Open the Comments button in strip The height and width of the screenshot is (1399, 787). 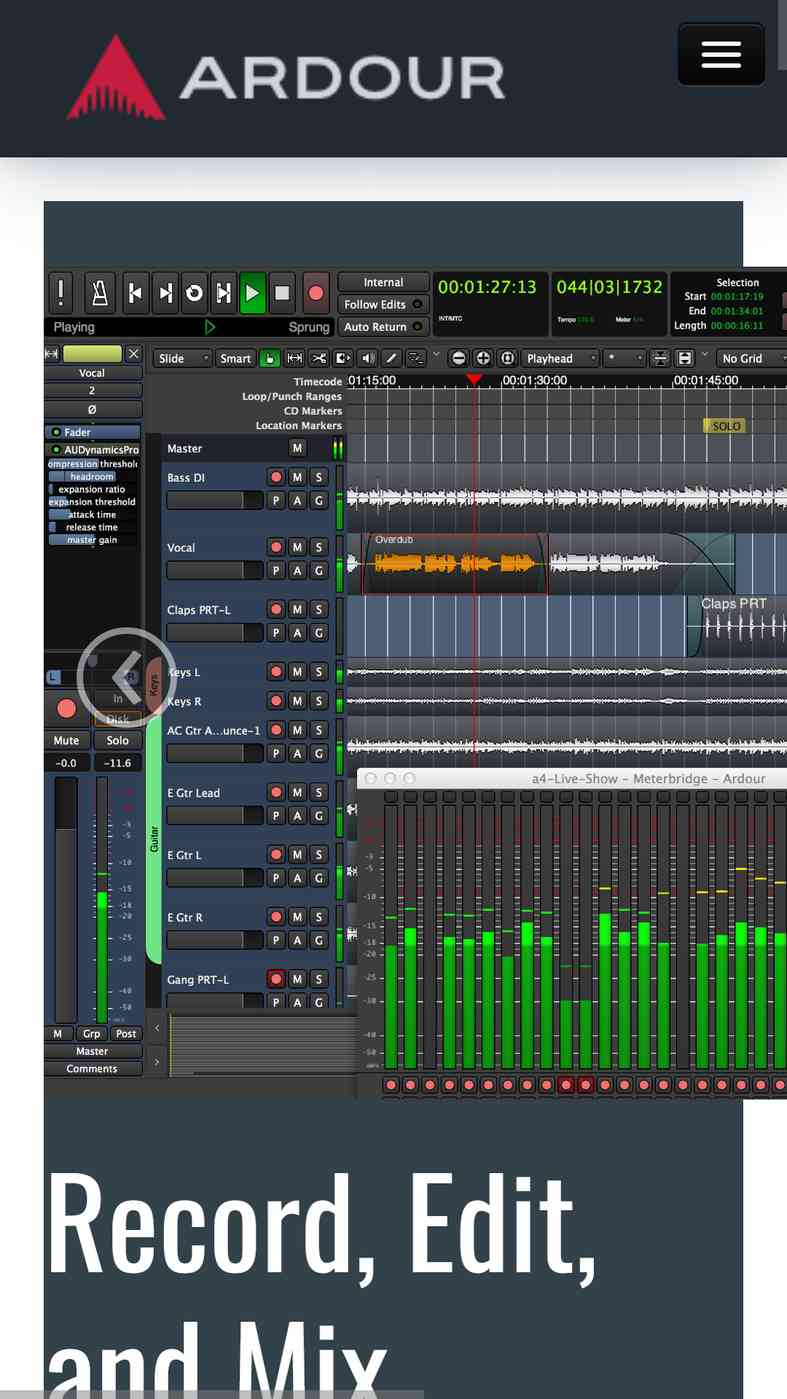pyautogui.click(x=92, y=1069)
